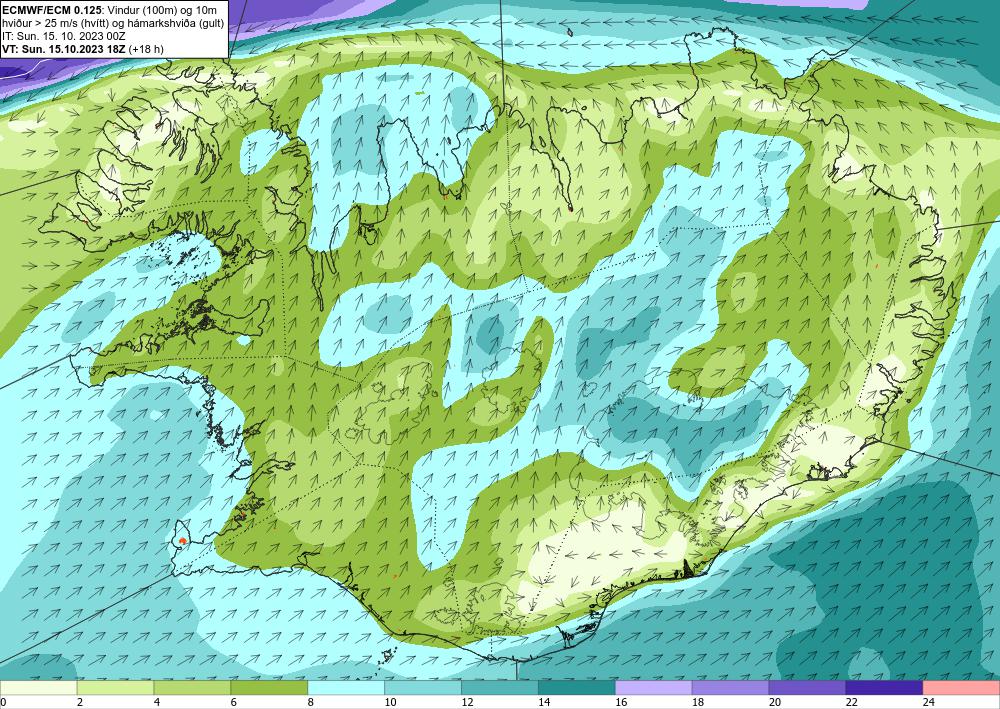The height and width of the screenshot is (709, 1000).
Task: Click the legend label '16'
Action: 621,702
